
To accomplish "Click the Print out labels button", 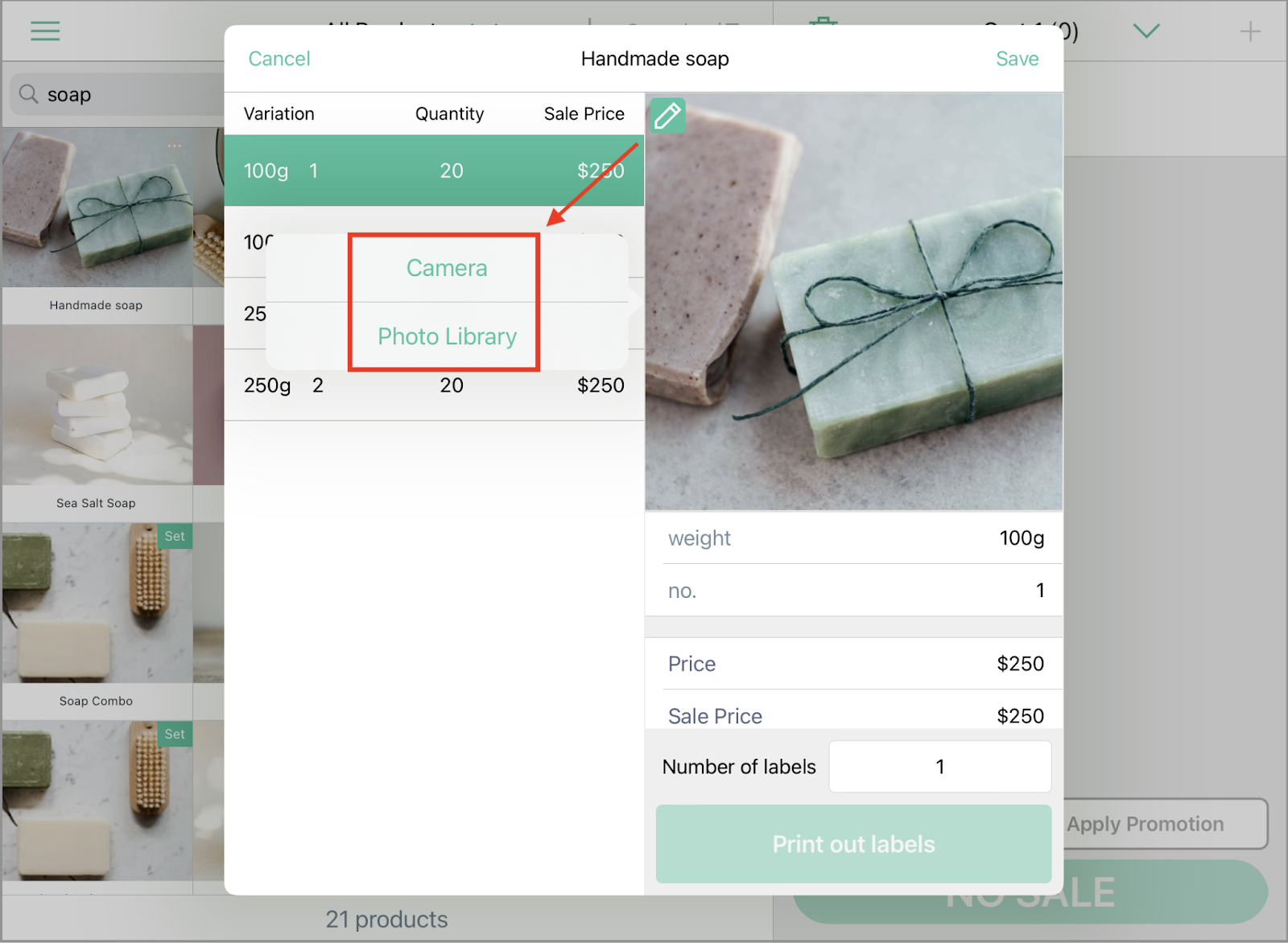I will (853, 844).
